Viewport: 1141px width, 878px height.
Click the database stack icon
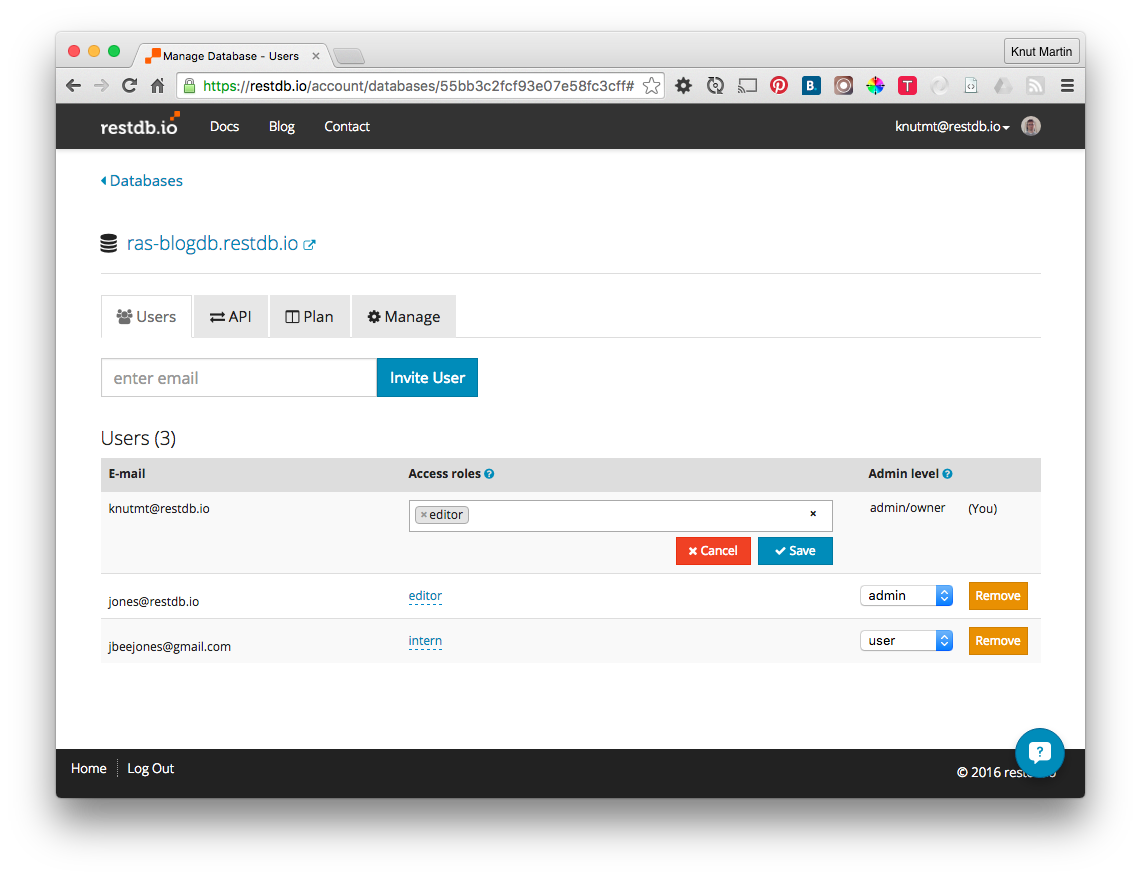point(108,243)
